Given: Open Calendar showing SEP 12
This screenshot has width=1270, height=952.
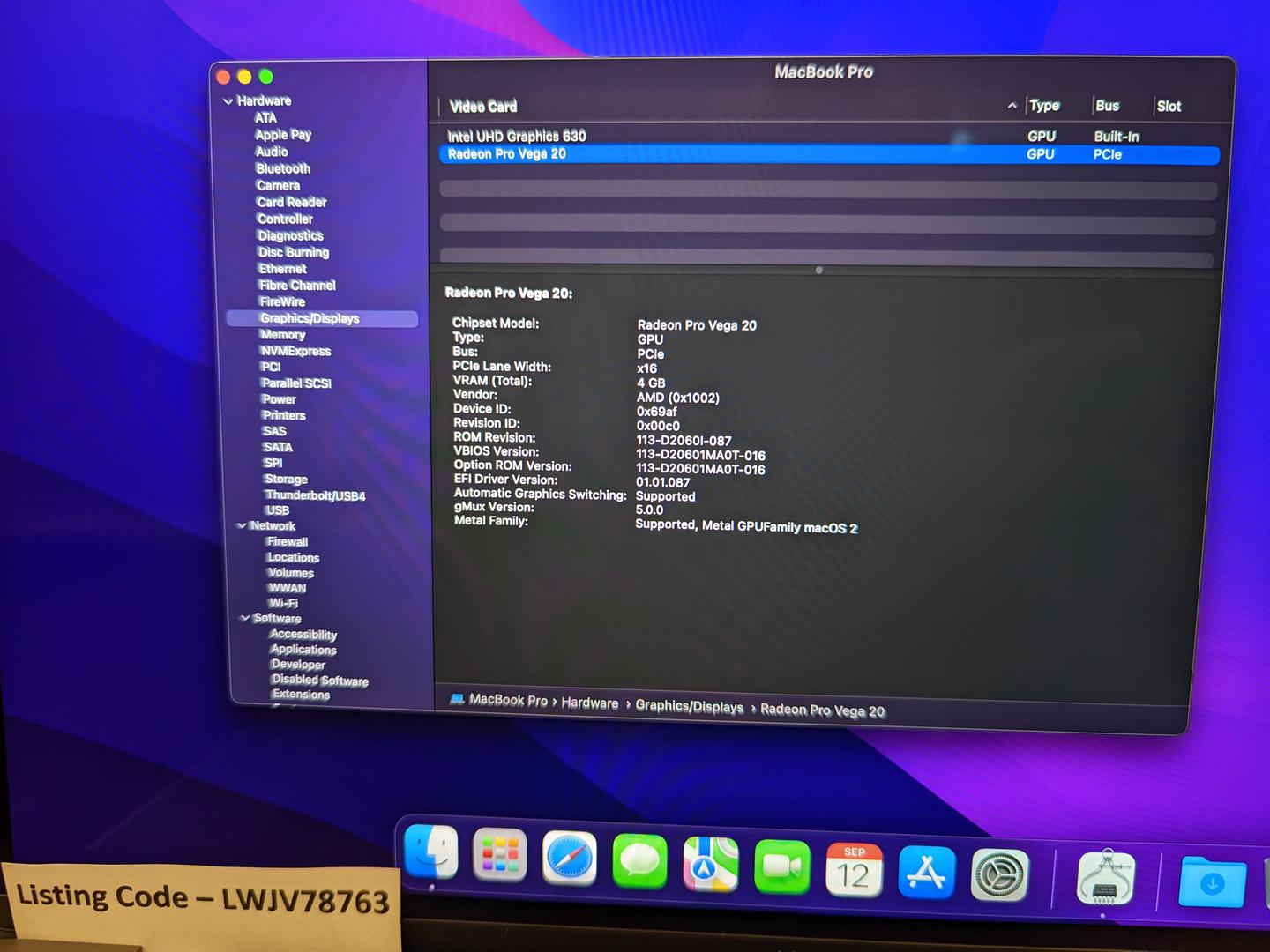Looking at the screenshot, I should click(854, 870).
